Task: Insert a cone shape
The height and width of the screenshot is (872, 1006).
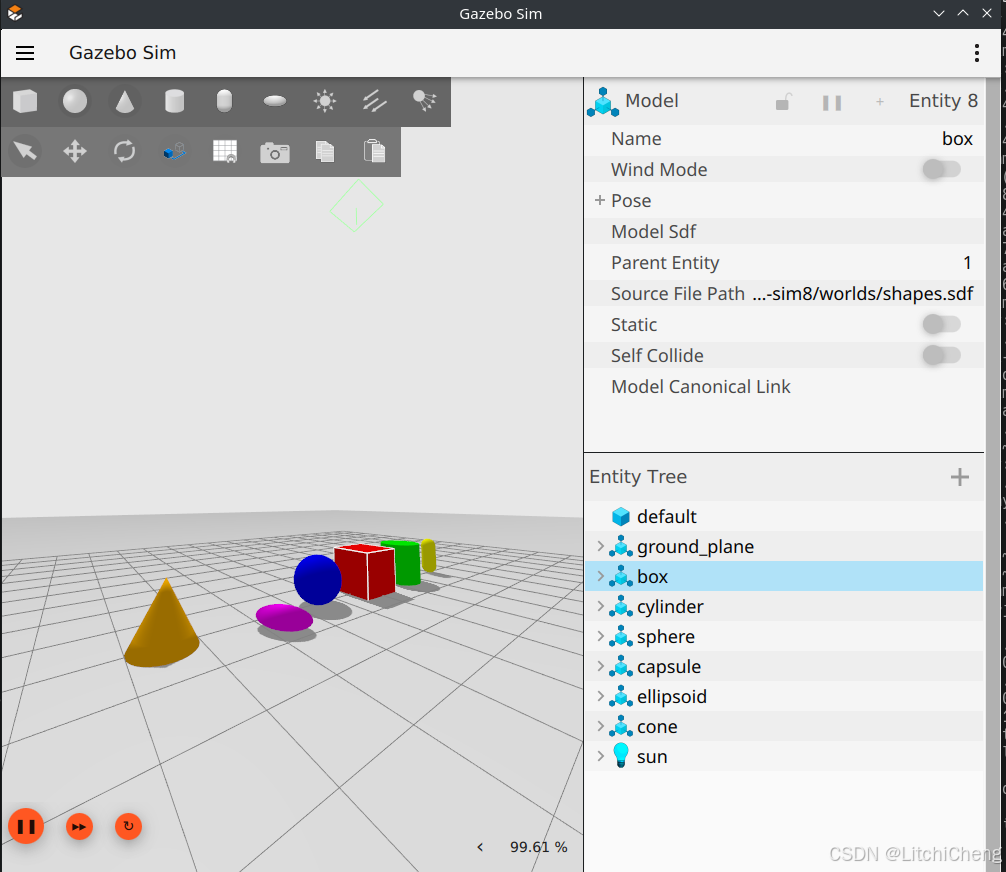Action: pyautogui.click(x=124, y=101)
